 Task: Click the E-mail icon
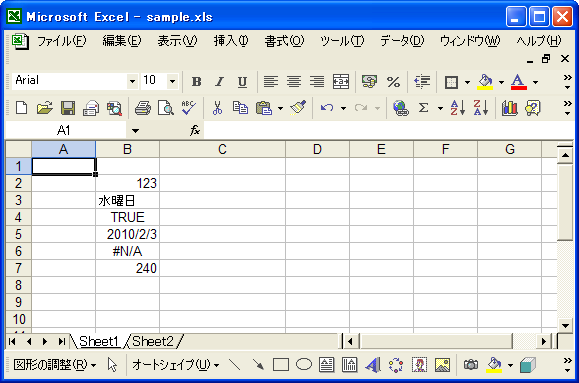[91, 108]
